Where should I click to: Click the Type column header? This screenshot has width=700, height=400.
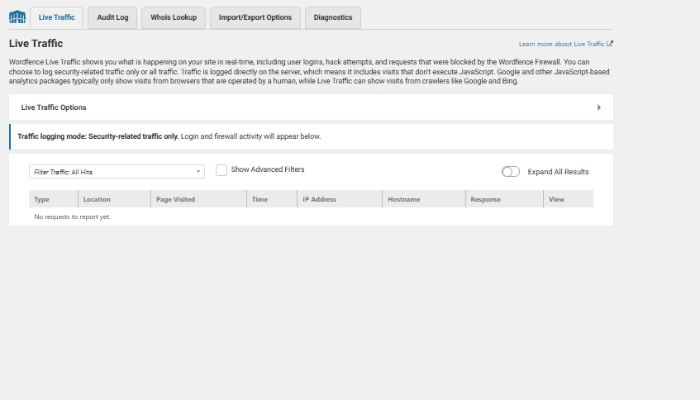54,199
